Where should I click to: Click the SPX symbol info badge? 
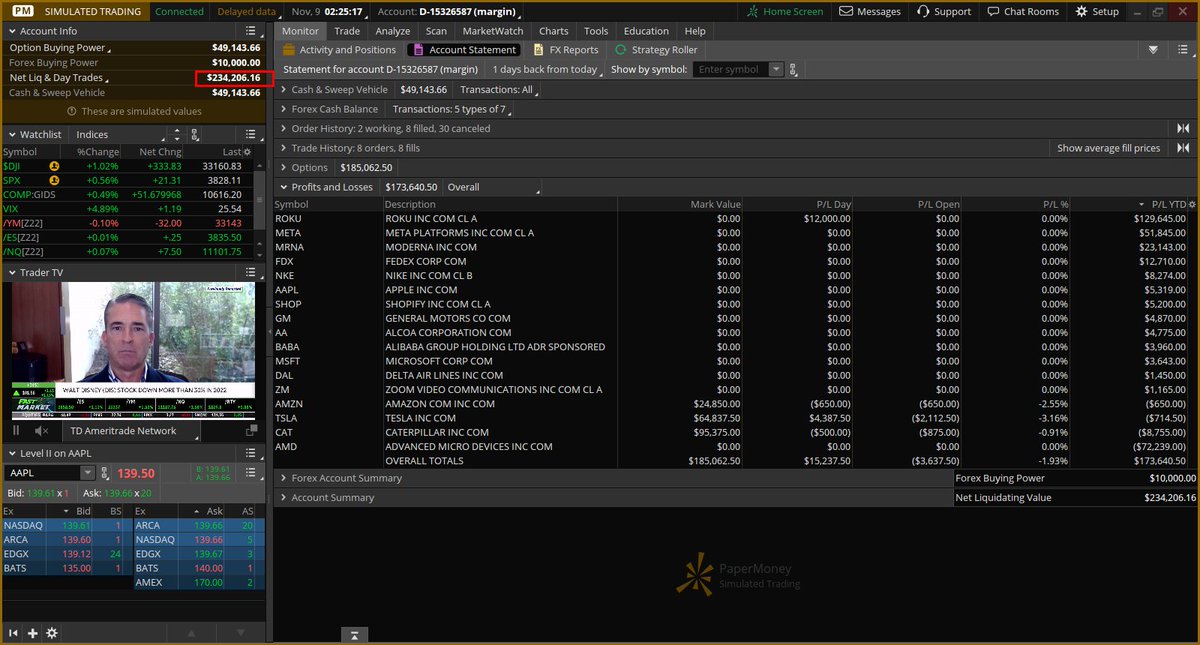[x=54, y=180]
